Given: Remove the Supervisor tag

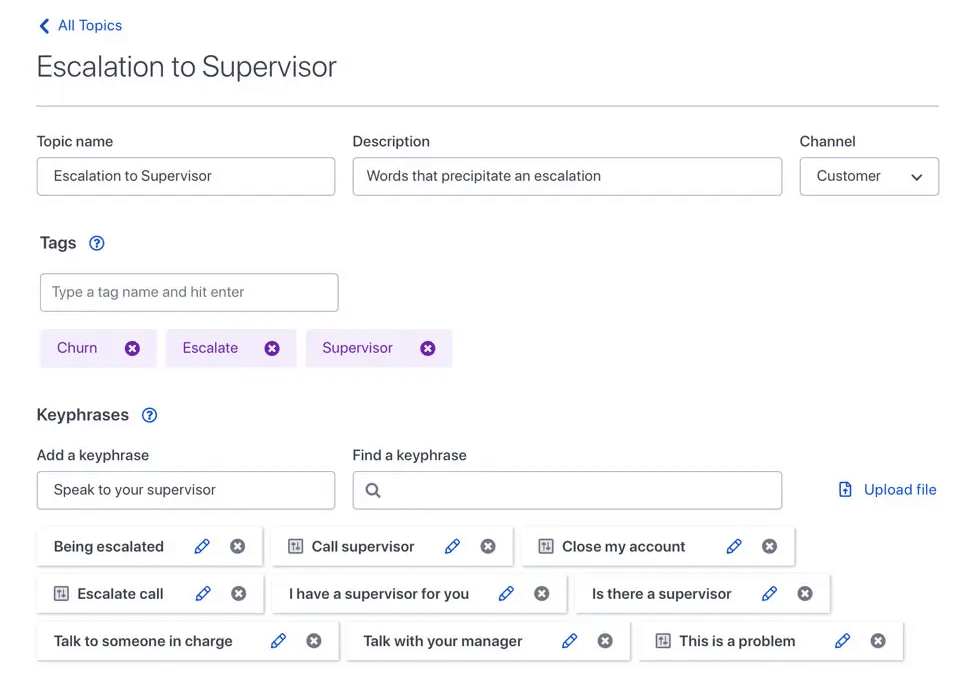Looking at the screenshot, I should click(428, 348).
